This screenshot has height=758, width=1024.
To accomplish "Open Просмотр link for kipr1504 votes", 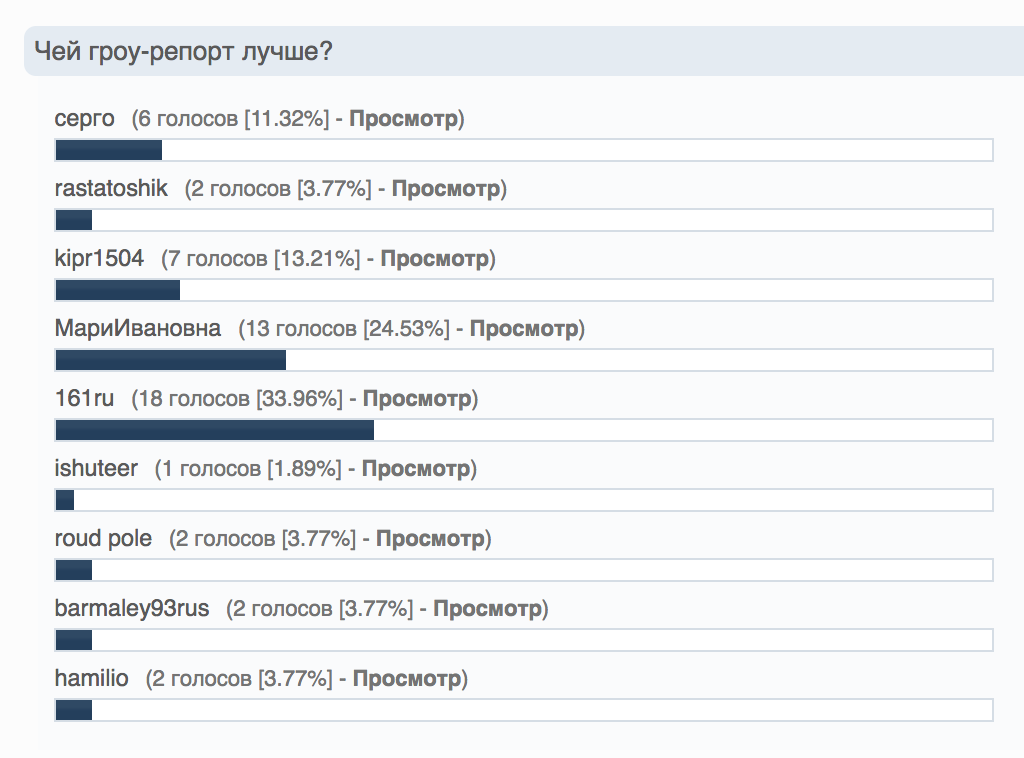I will [435, 259].
